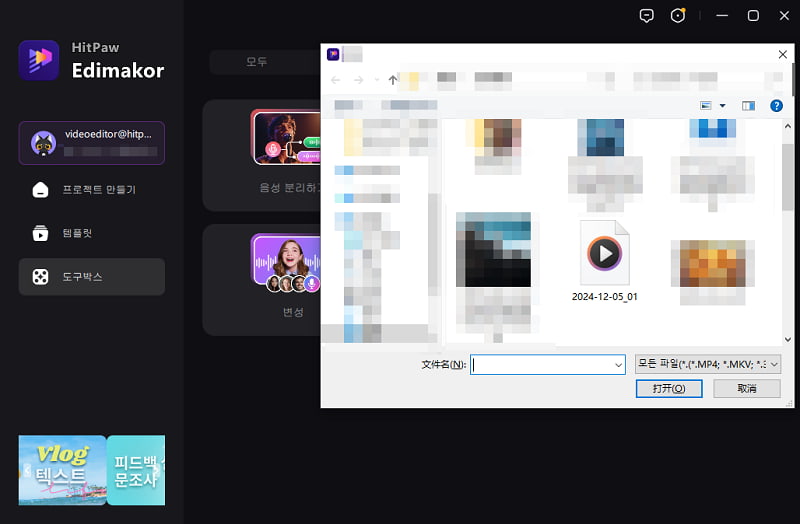Expand the view options dropdown arrow

point(722,105)
